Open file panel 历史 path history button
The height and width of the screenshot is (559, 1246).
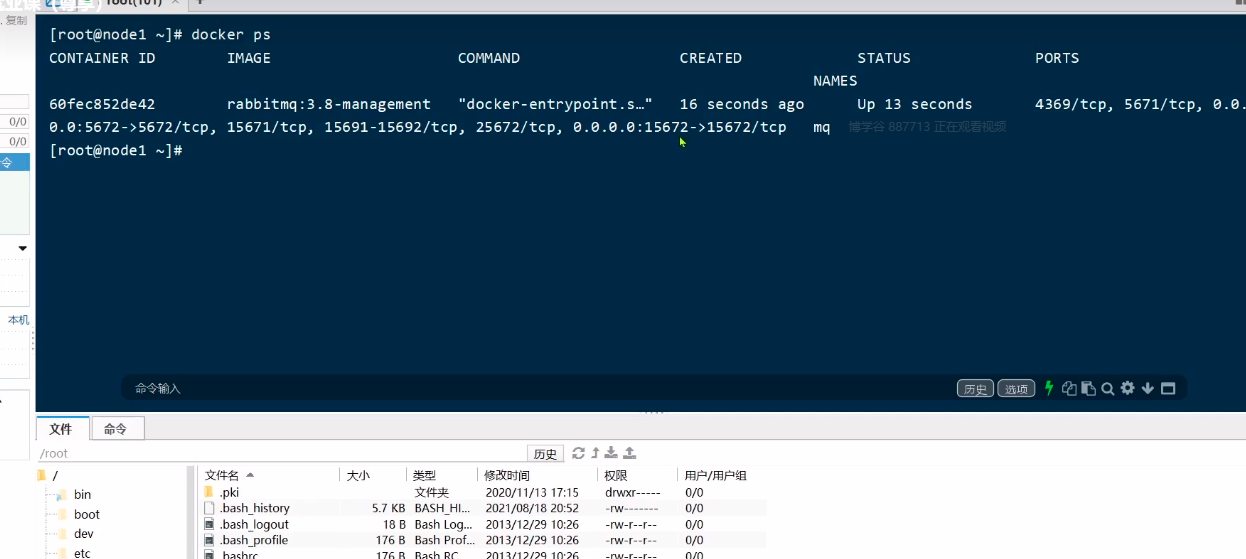[545, 454]
